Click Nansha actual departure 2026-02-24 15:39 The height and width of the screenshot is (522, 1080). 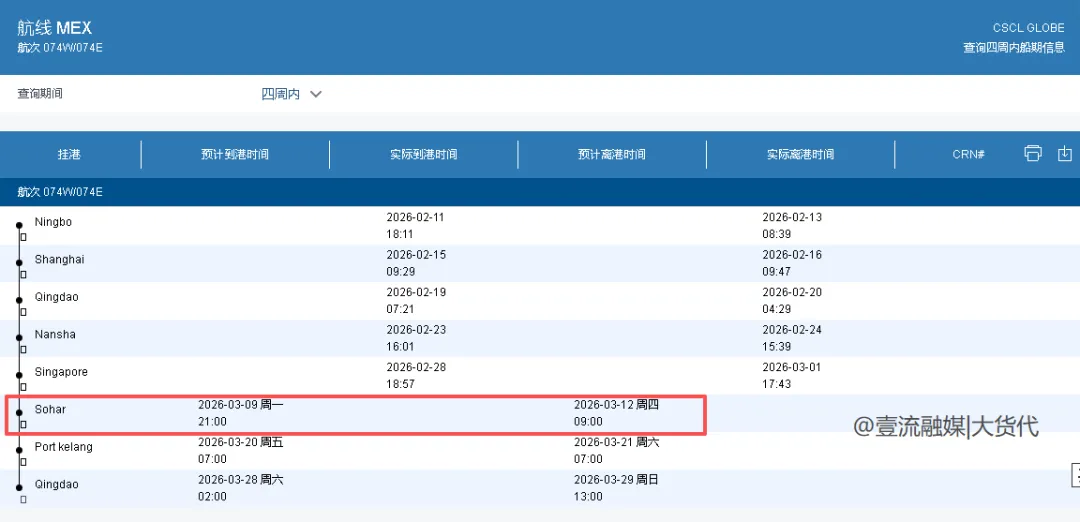[x=792, y=338]
